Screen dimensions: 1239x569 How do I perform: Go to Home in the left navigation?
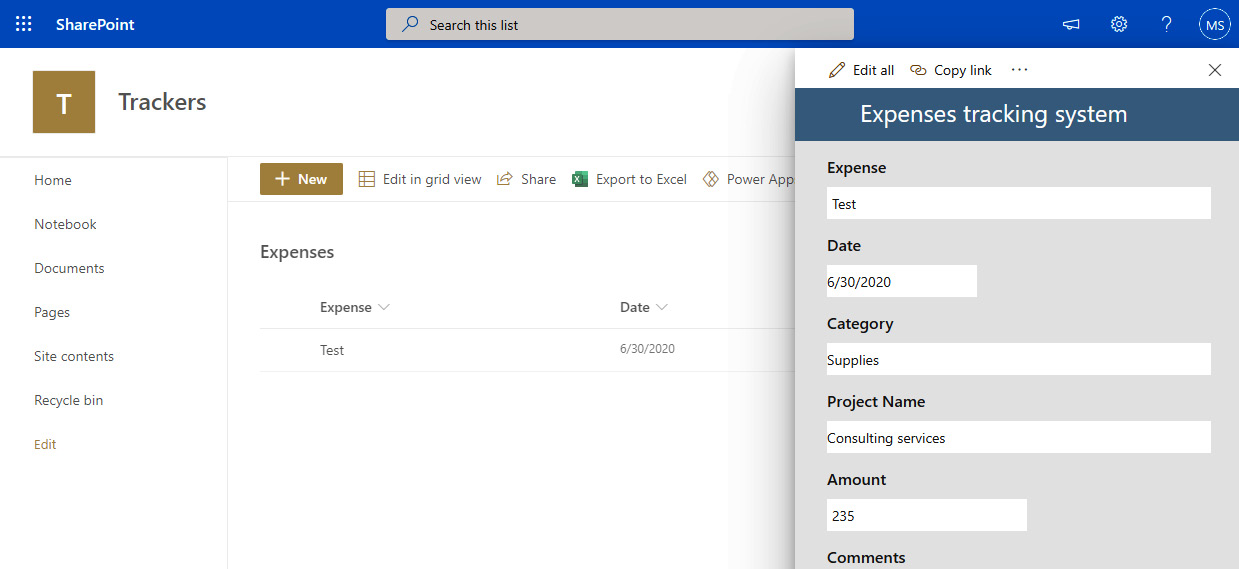53,180
